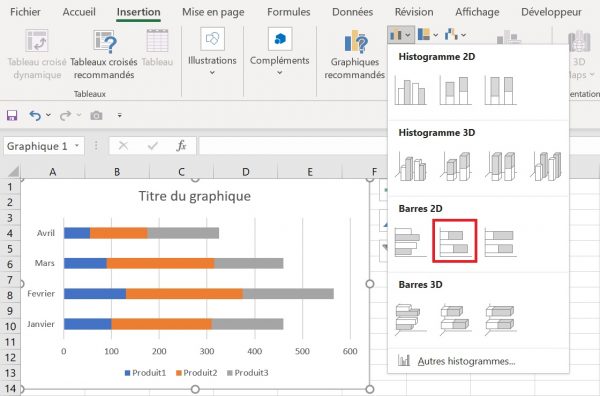
Task: Click the orange Produit2 legend swatch
Action: [x=178, y=373]
